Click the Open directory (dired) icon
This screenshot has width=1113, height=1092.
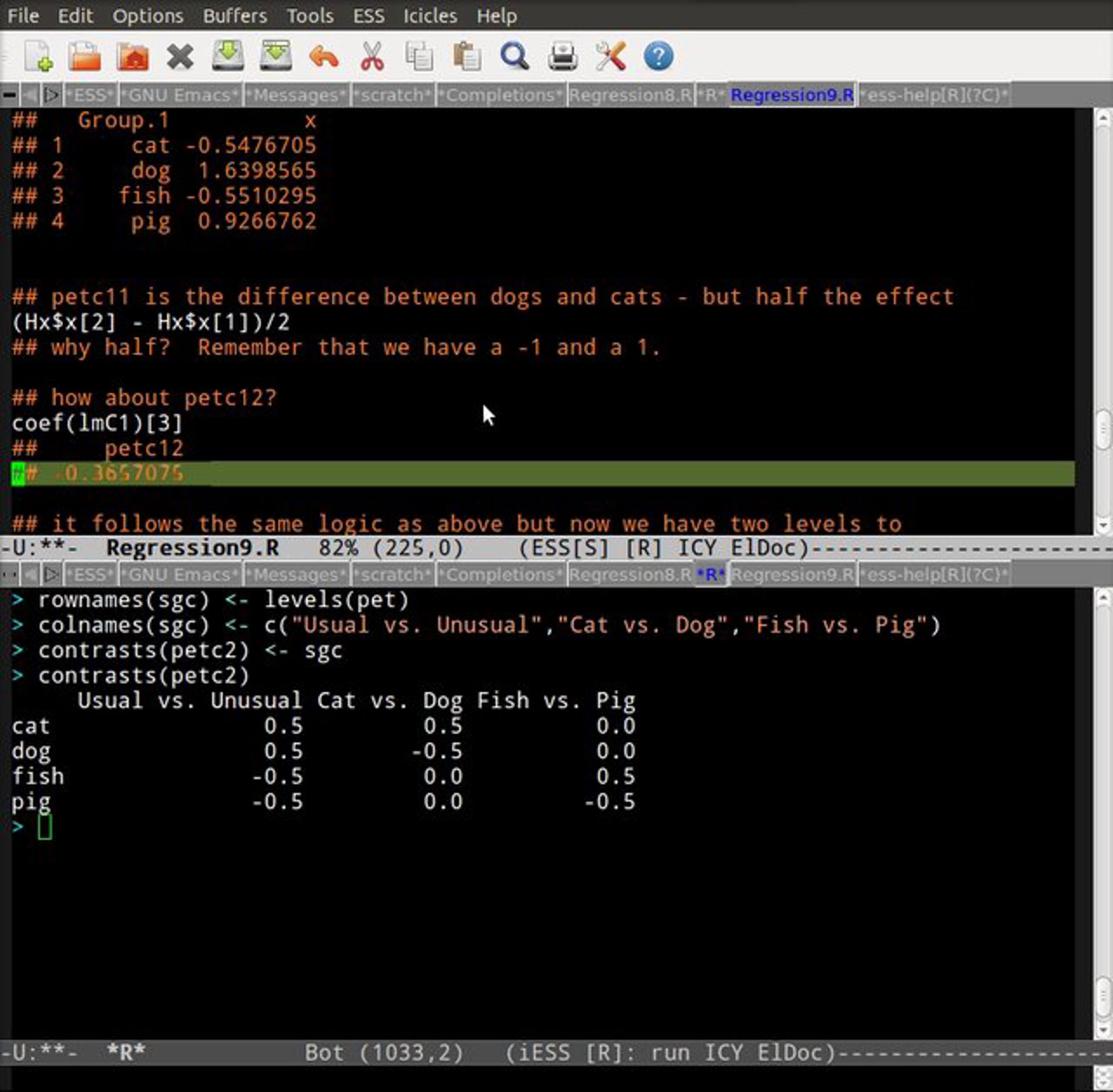point(133,56)
